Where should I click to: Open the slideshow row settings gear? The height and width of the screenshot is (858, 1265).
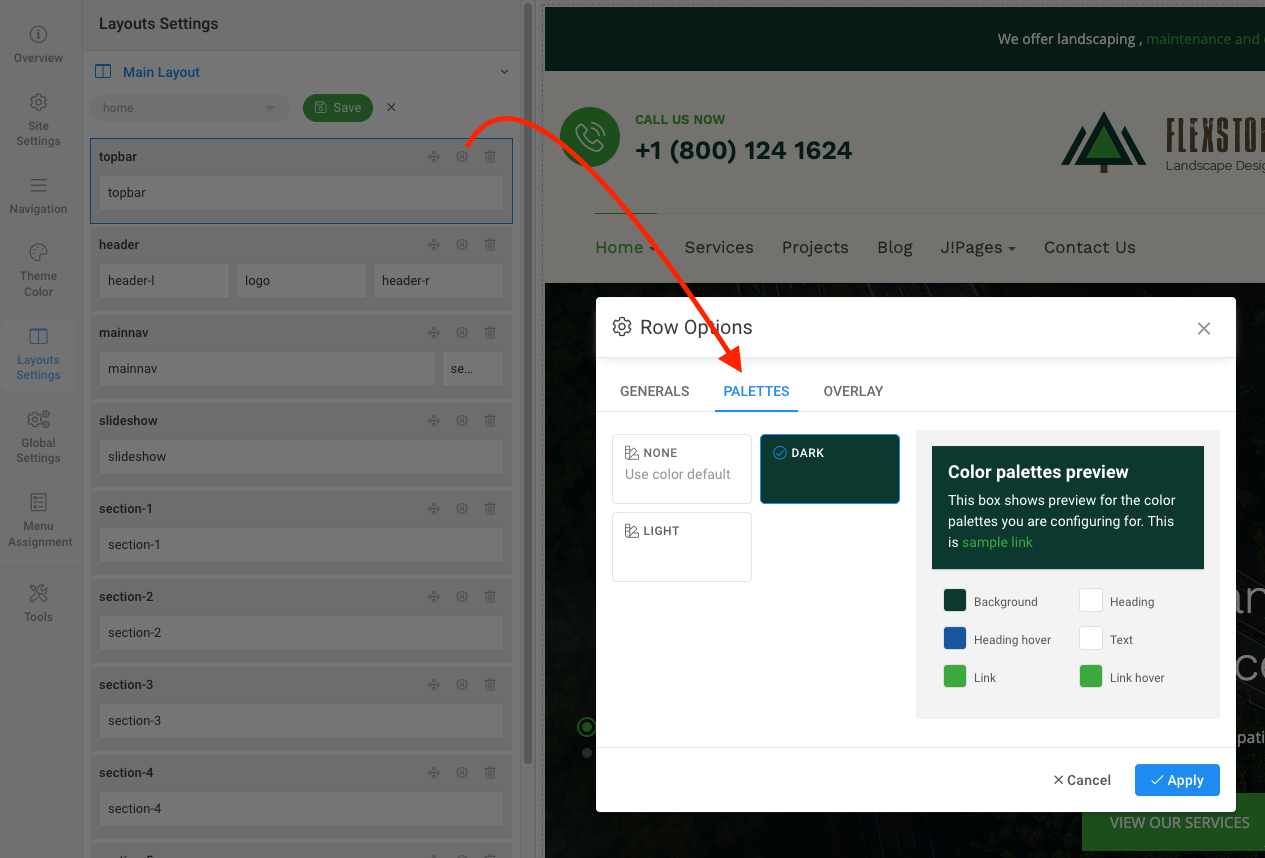coord(462,421)
